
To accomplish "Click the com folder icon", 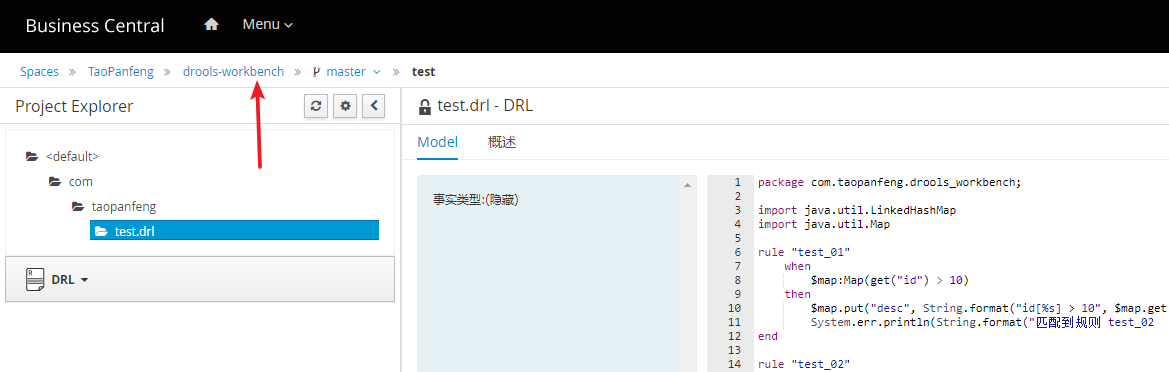I will [55, 182].
